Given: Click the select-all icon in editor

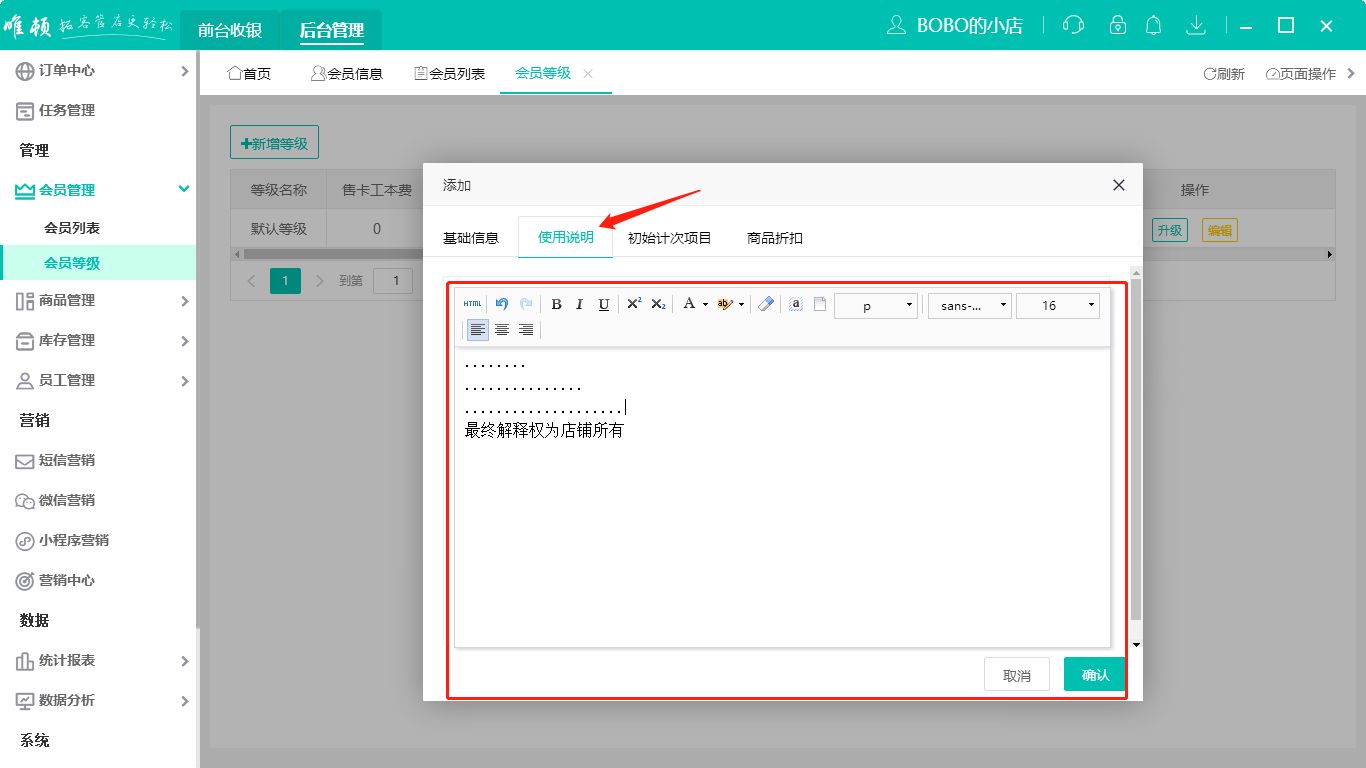Looking at the screenshot, I should coord(796,304).
